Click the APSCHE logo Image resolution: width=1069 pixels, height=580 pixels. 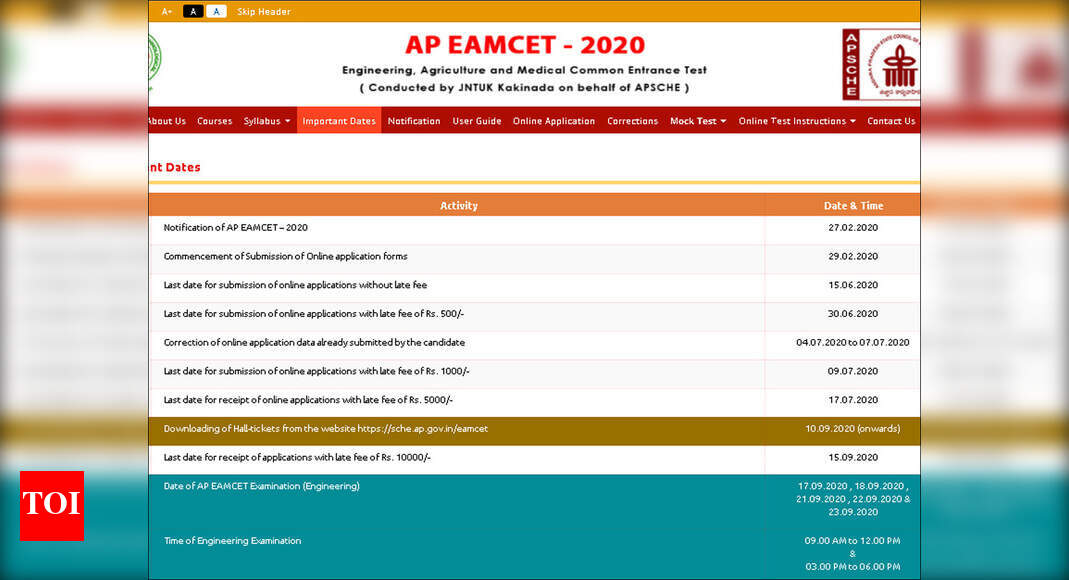click(881, 65)
